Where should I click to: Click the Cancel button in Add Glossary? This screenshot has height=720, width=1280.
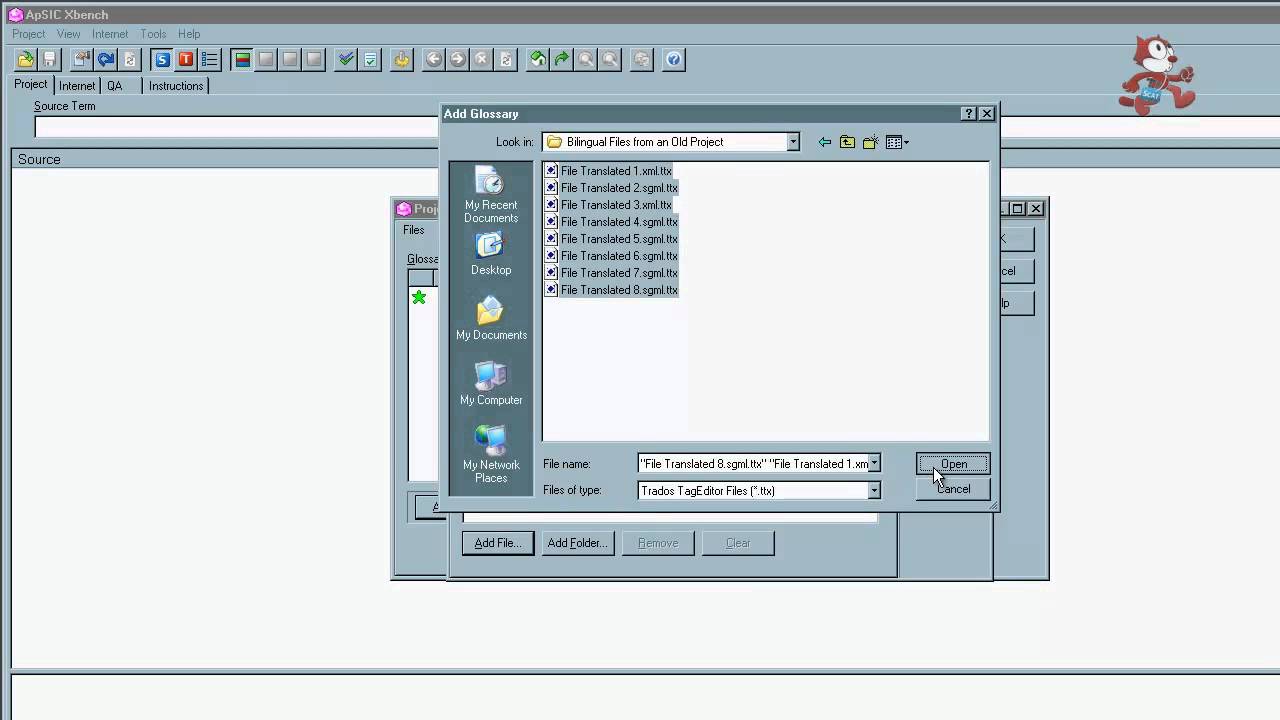[953, 489]
